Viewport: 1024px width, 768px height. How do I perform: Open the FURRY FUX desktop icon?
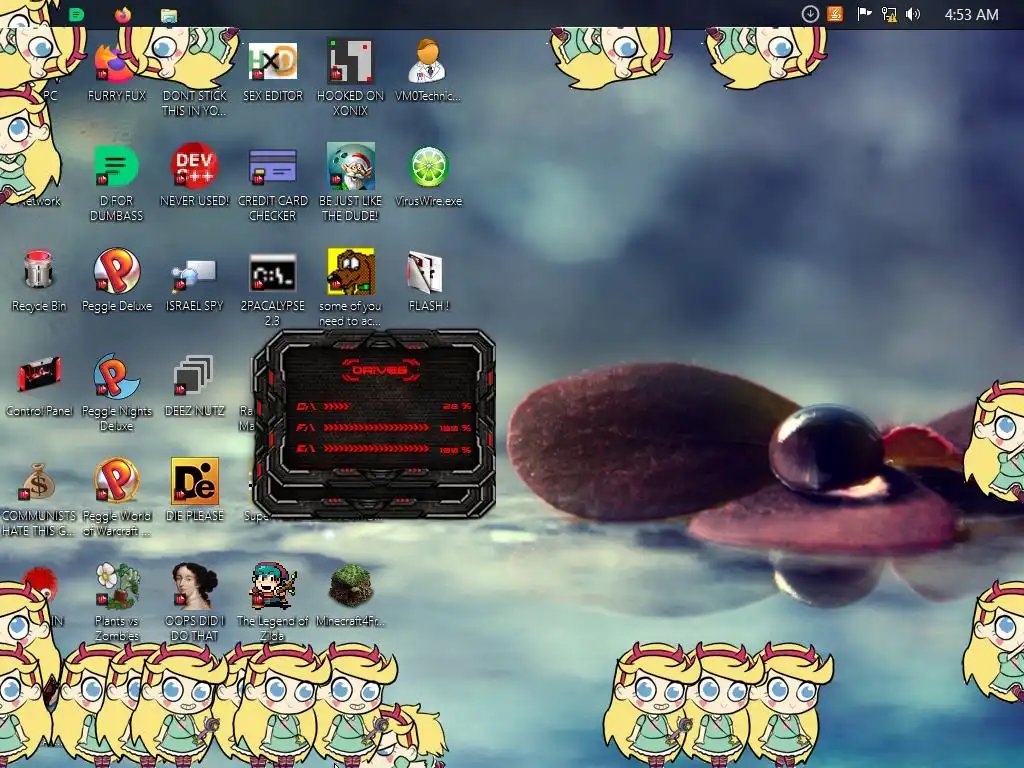(x=116, y=72)
